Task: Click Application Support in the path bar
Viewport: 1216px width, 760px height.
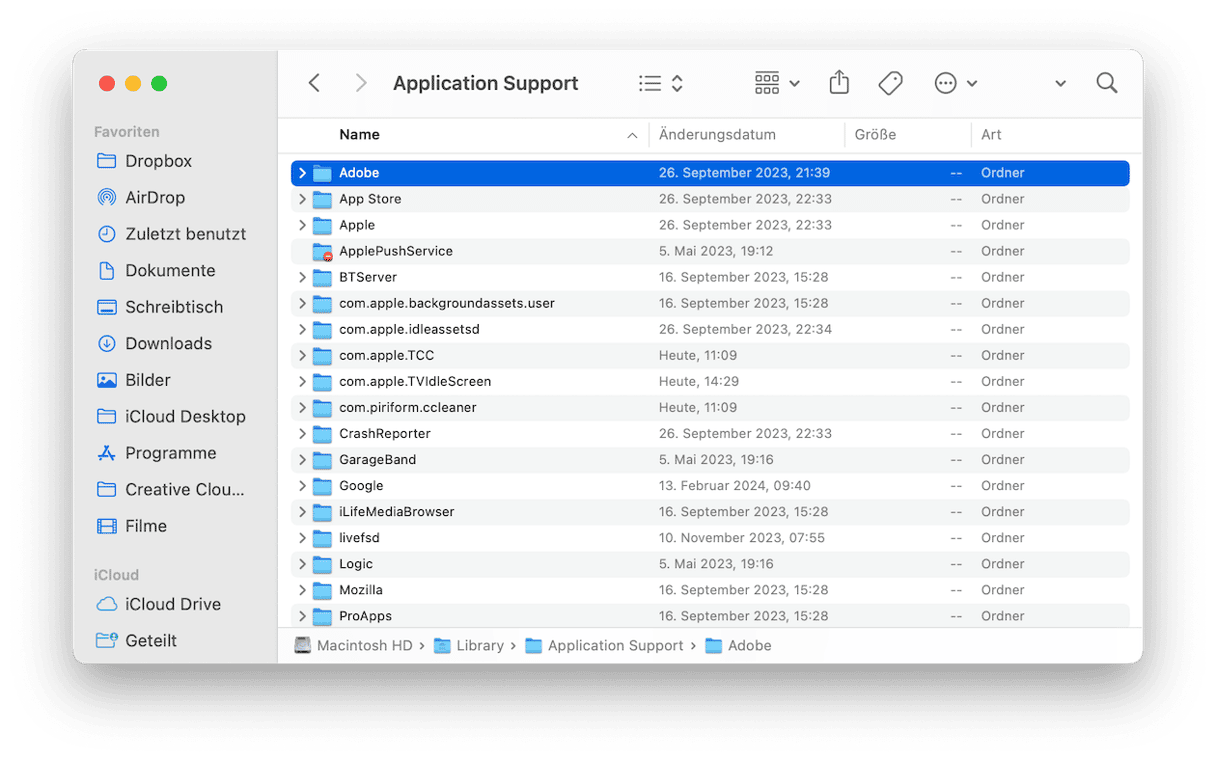Action: coord(604,646)
